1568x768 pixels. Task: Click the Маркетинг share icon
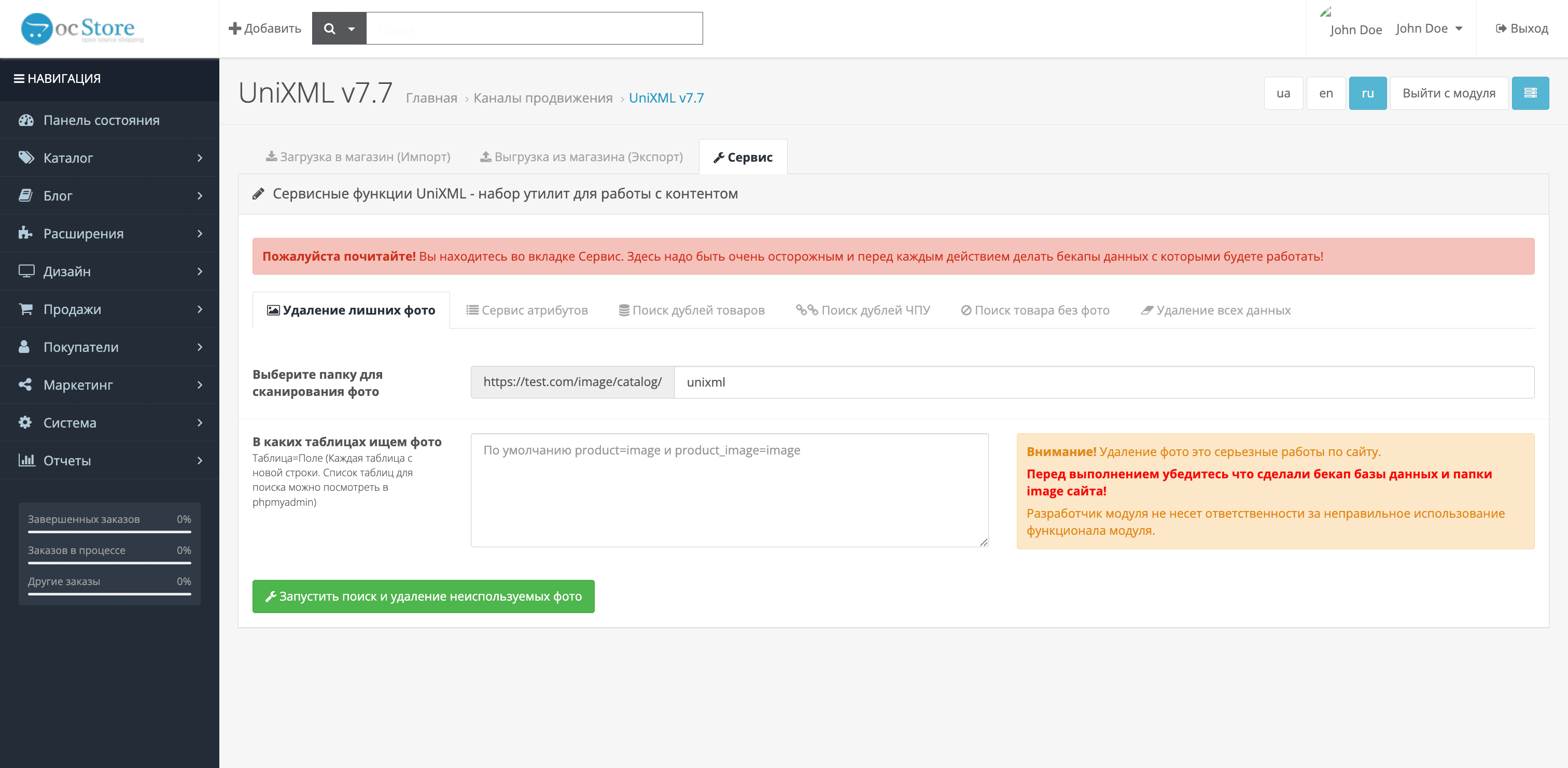point(25,384)
